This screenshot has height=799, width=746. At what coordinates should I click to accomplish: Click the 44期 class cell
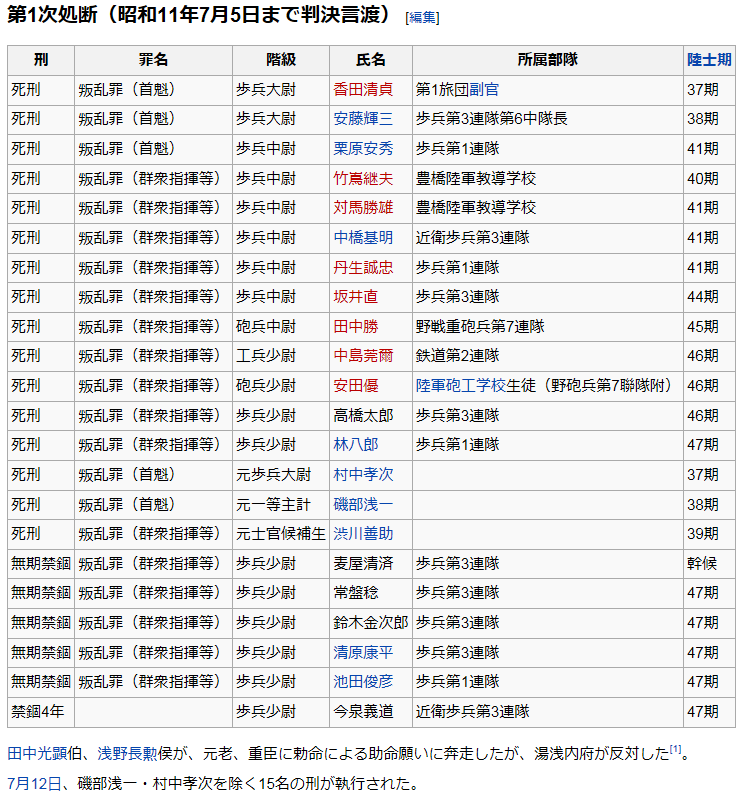click(709, 297)
